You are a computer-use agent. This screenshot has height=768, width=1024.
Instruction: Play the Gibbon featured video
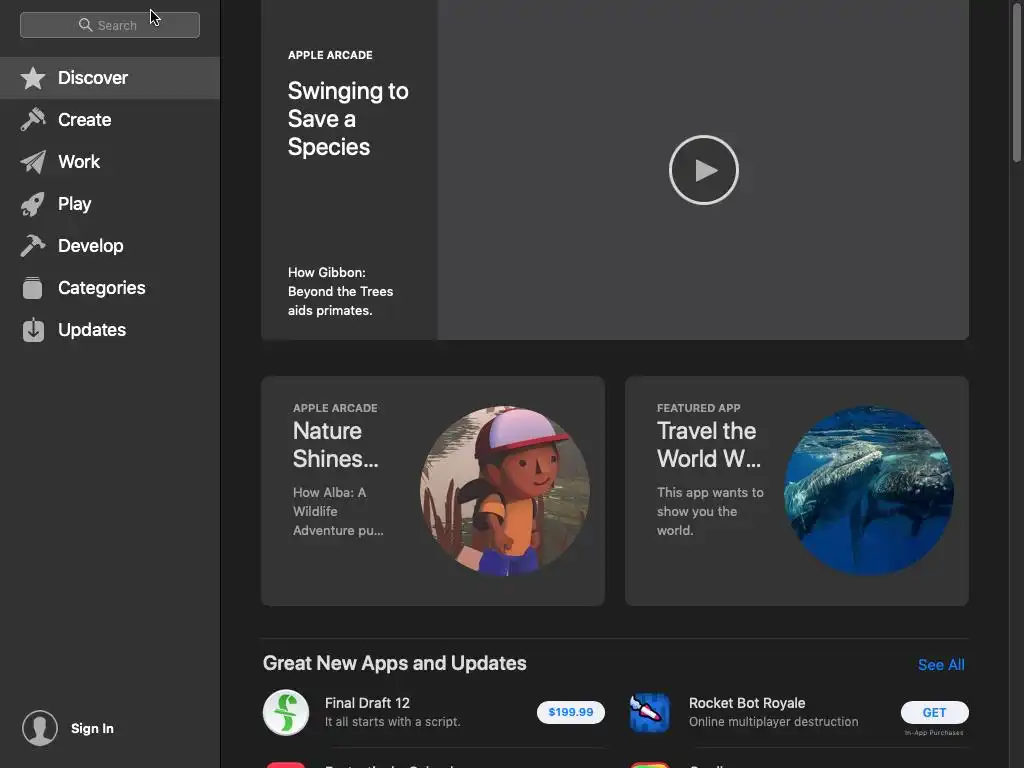tap(703, 170)
